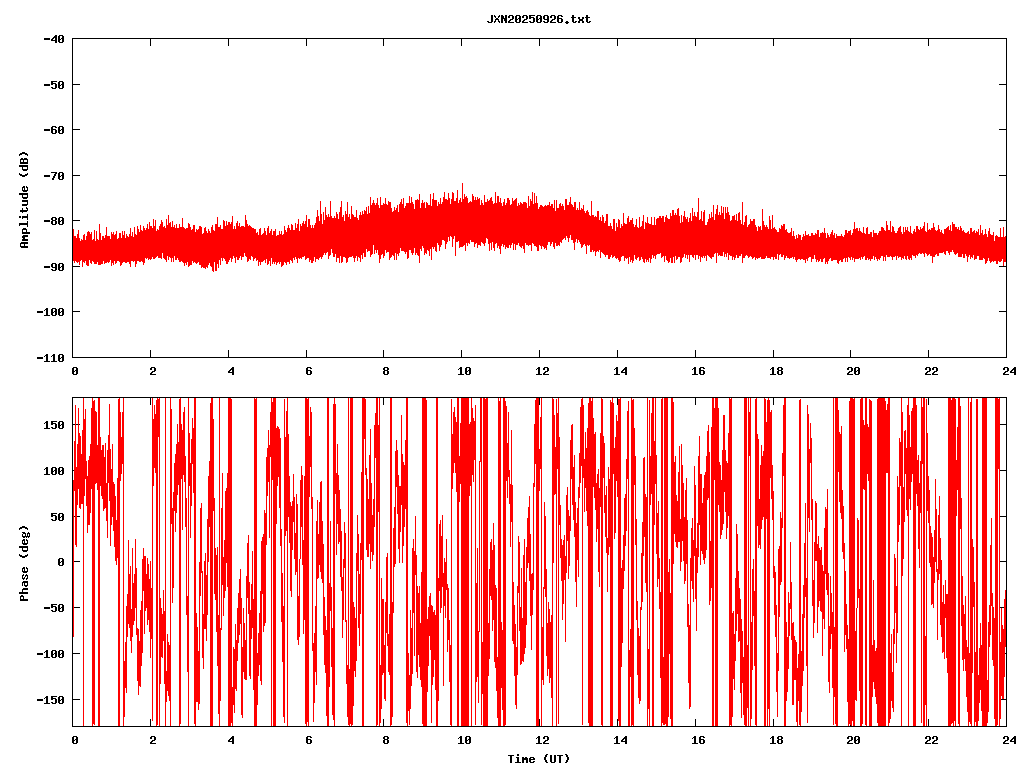1024x768 pixels.
Task: Click the JXN20250926.txt plot title
Action: pos(538,19)
